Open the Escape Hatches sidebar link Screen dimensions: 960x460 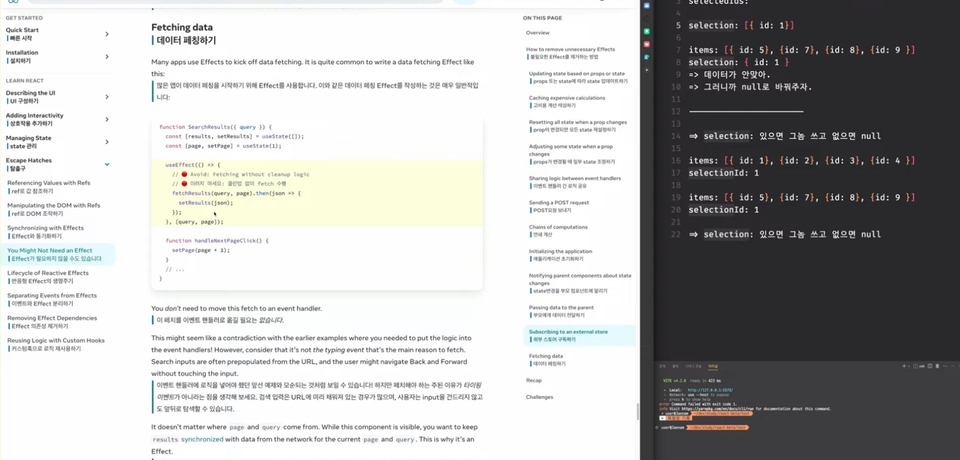[29, 164]
